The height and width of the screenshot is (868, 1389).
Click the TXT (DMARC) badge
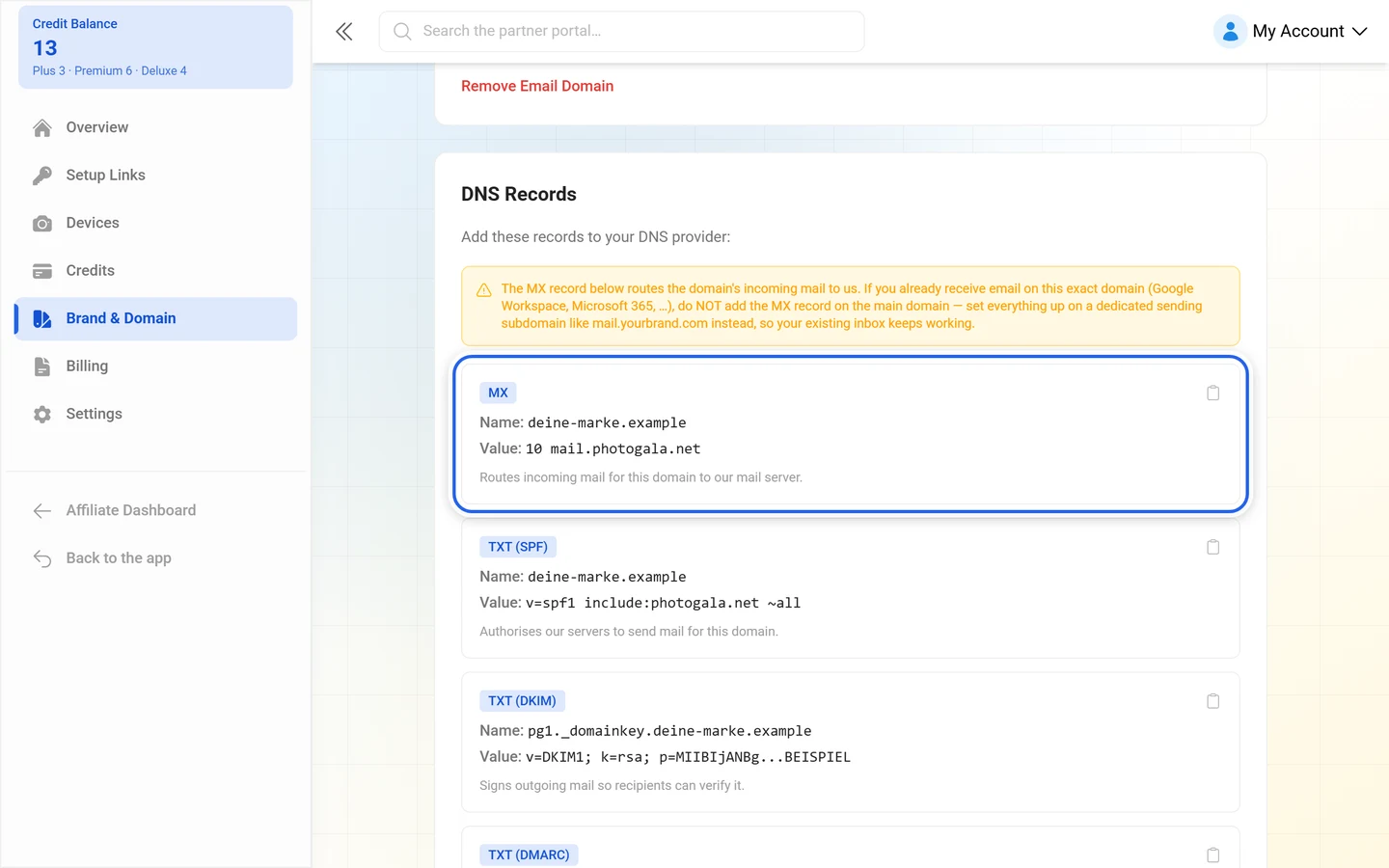(x=529, y=855)
